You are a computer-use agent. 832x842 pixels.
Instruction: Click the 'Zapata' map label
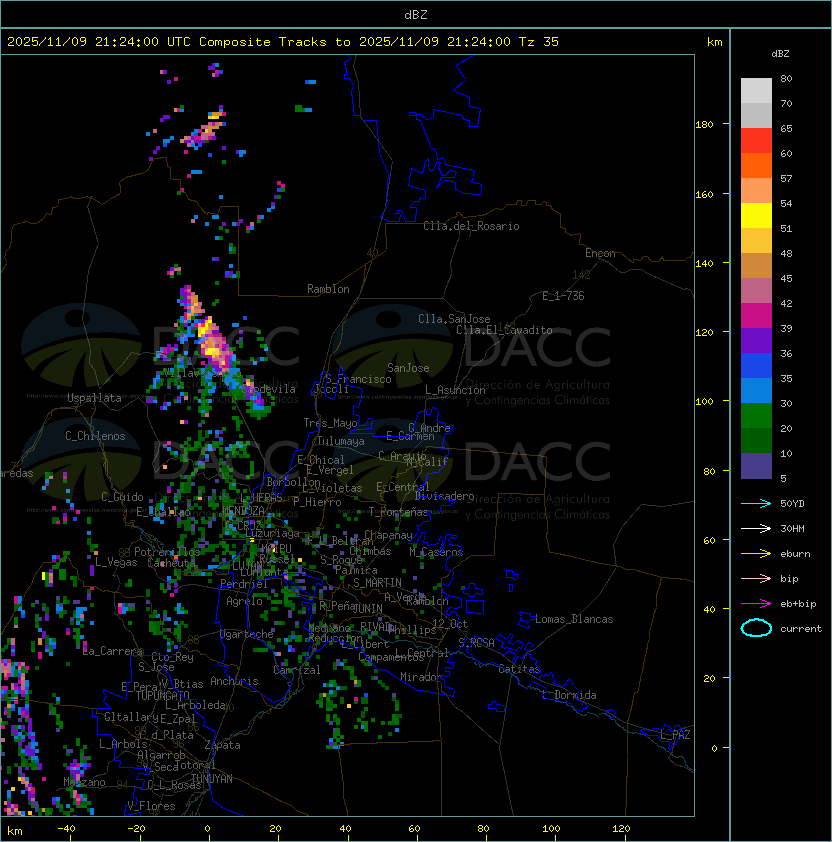[x=222, y=745]
